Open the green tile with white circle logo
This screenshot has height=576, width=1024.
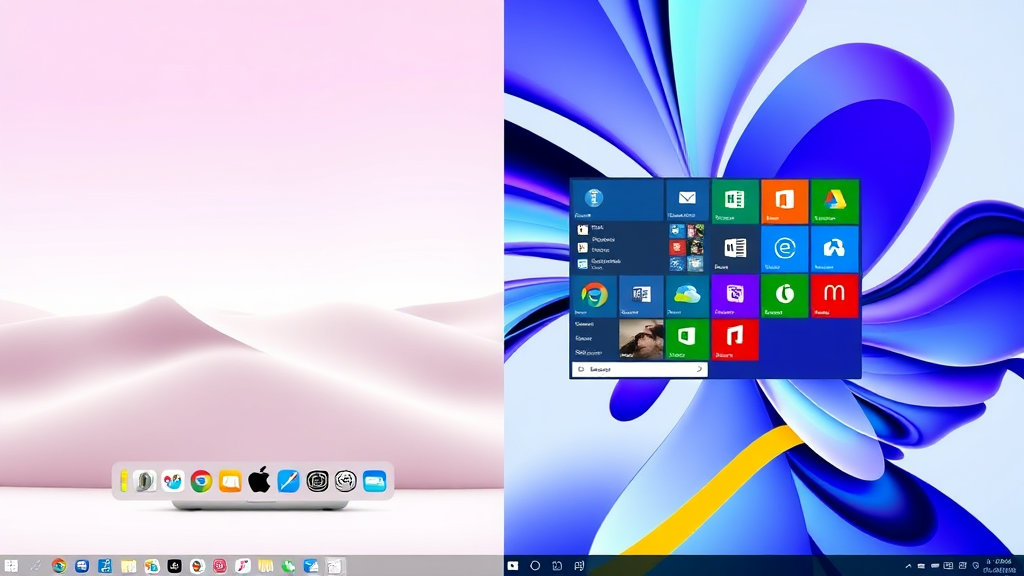click(x=784, y=296)
